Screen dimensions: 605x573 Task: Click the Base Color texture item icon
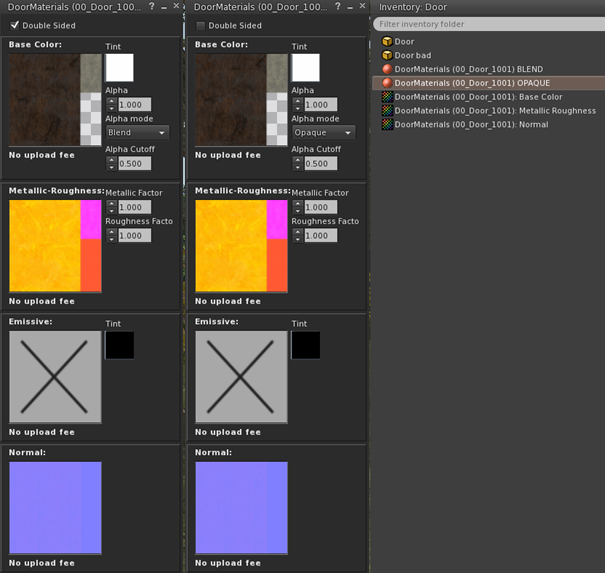(387, 97)
